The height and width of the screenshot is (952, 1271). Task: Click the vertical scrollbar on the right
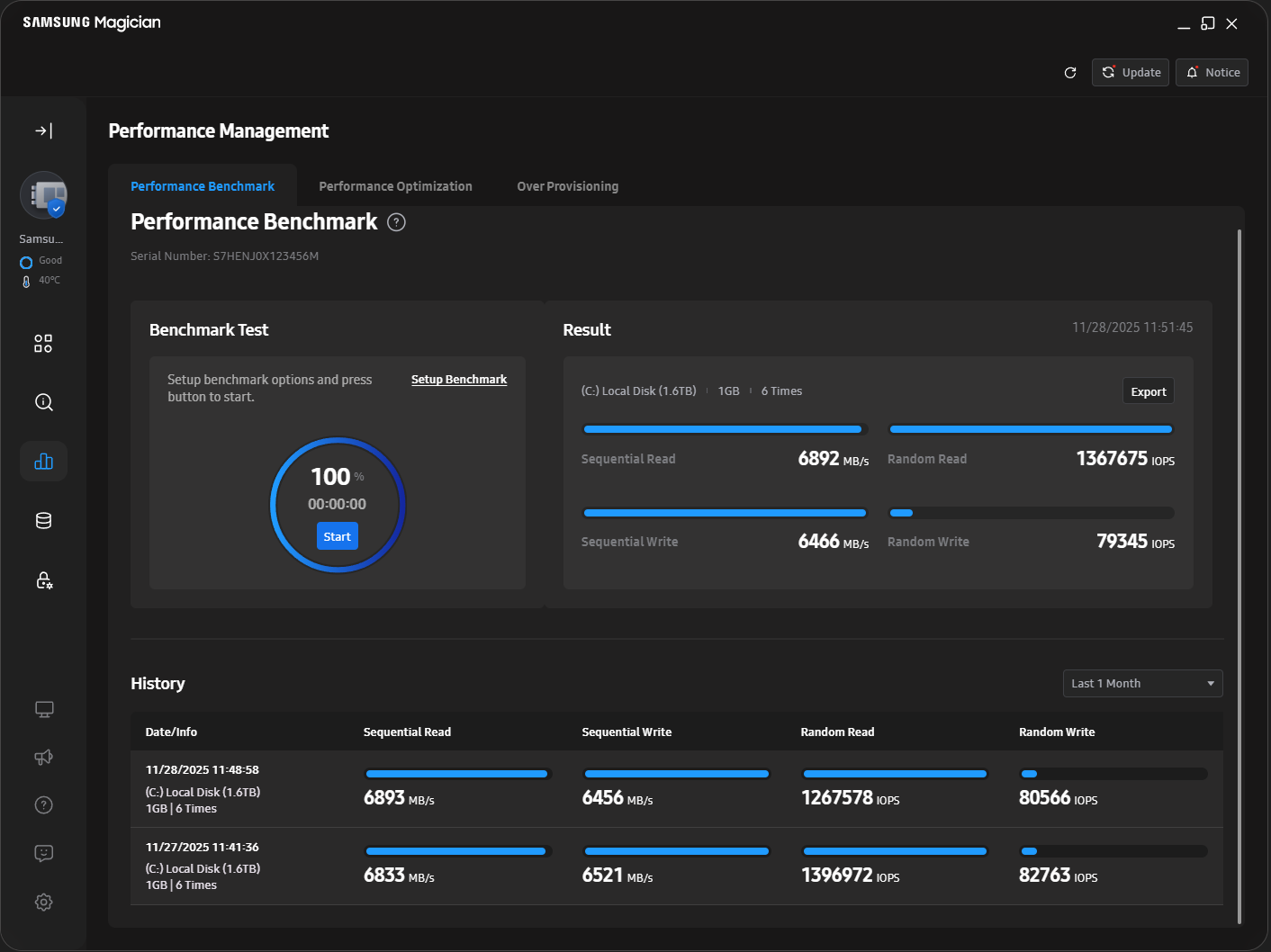tap(1239, 576)
